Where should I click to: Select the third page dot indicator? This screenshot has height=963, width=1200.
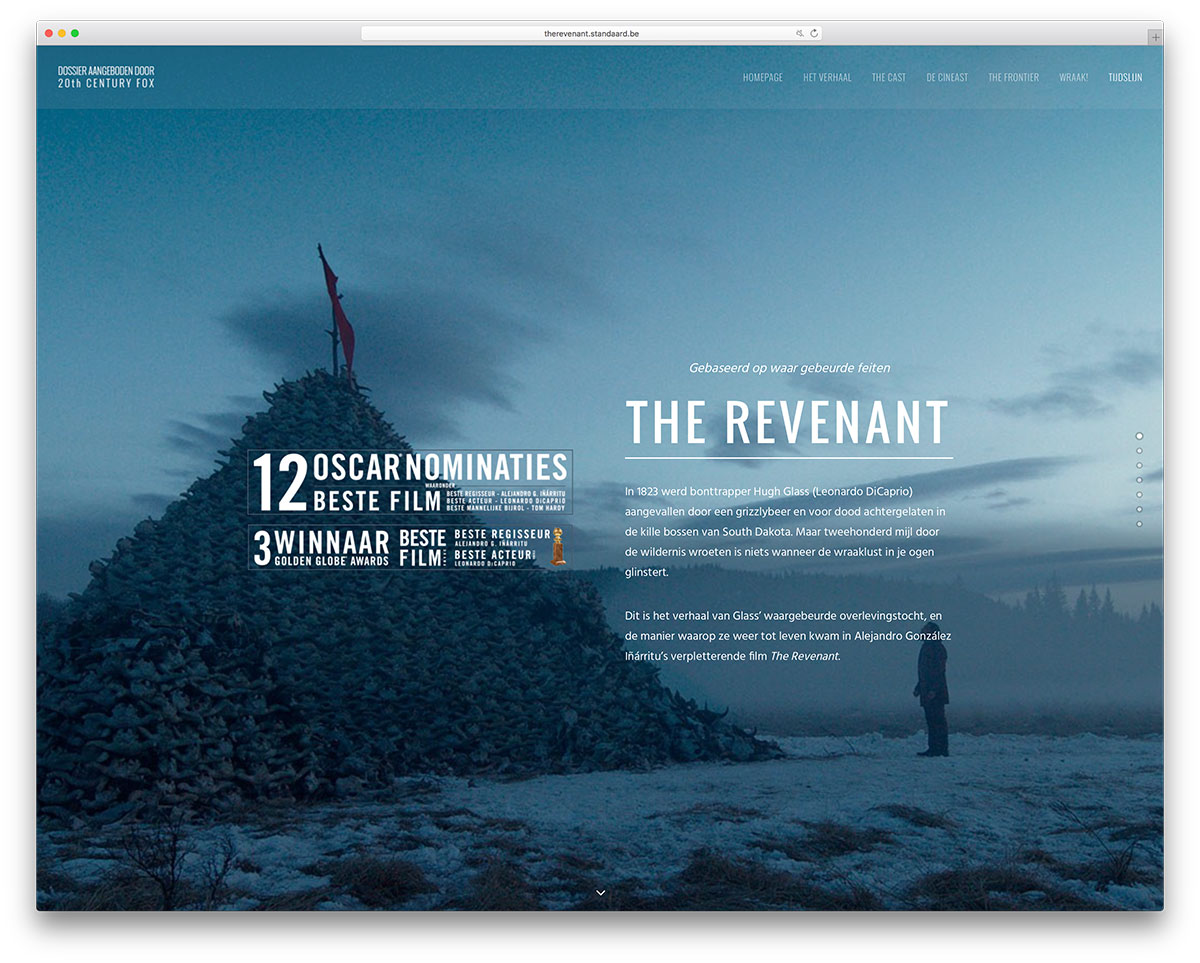click(1139, 465)
